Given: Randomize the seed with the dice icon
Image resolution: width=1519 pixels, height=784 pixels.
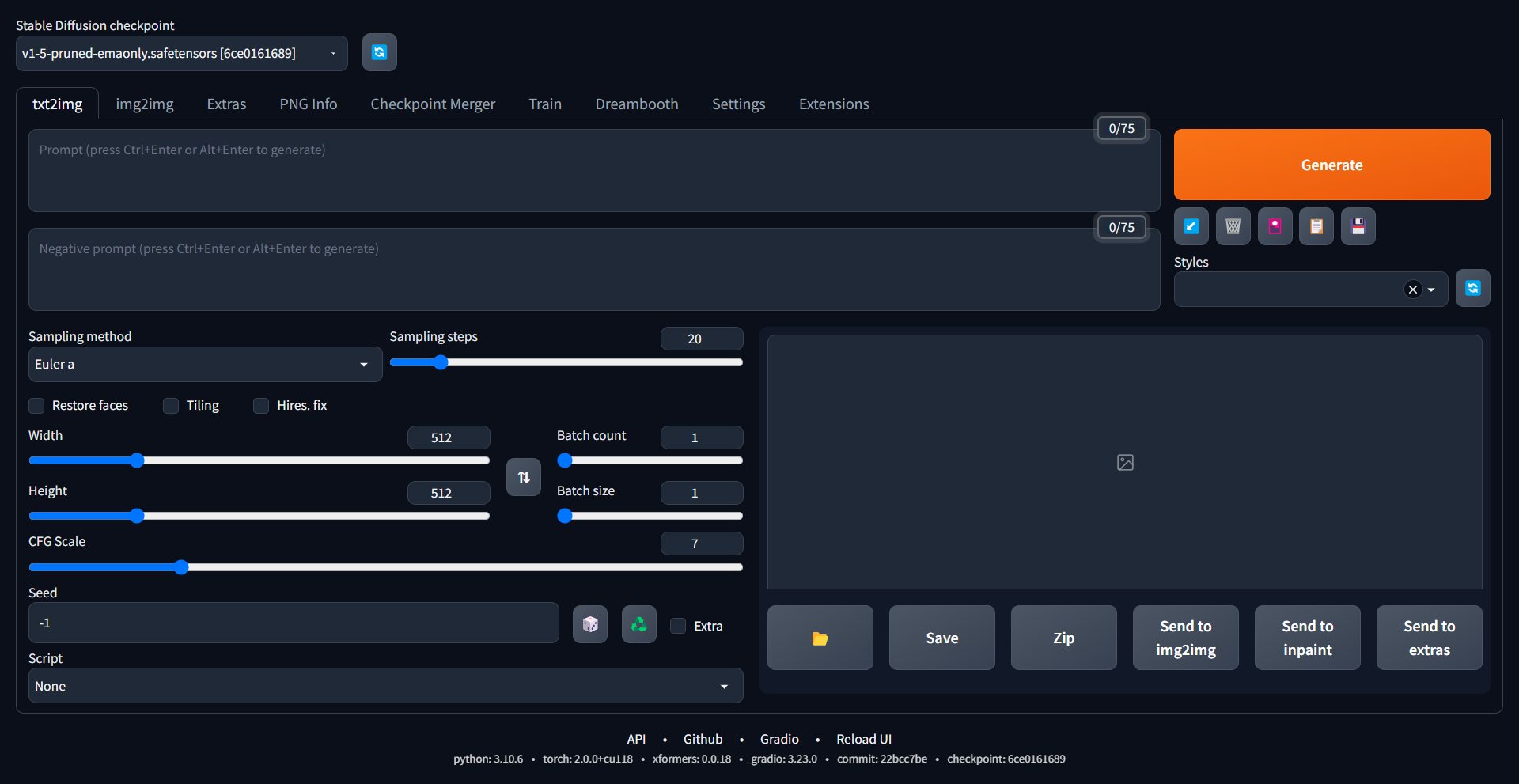Looking at the screenshot, I should coord(589,624).
